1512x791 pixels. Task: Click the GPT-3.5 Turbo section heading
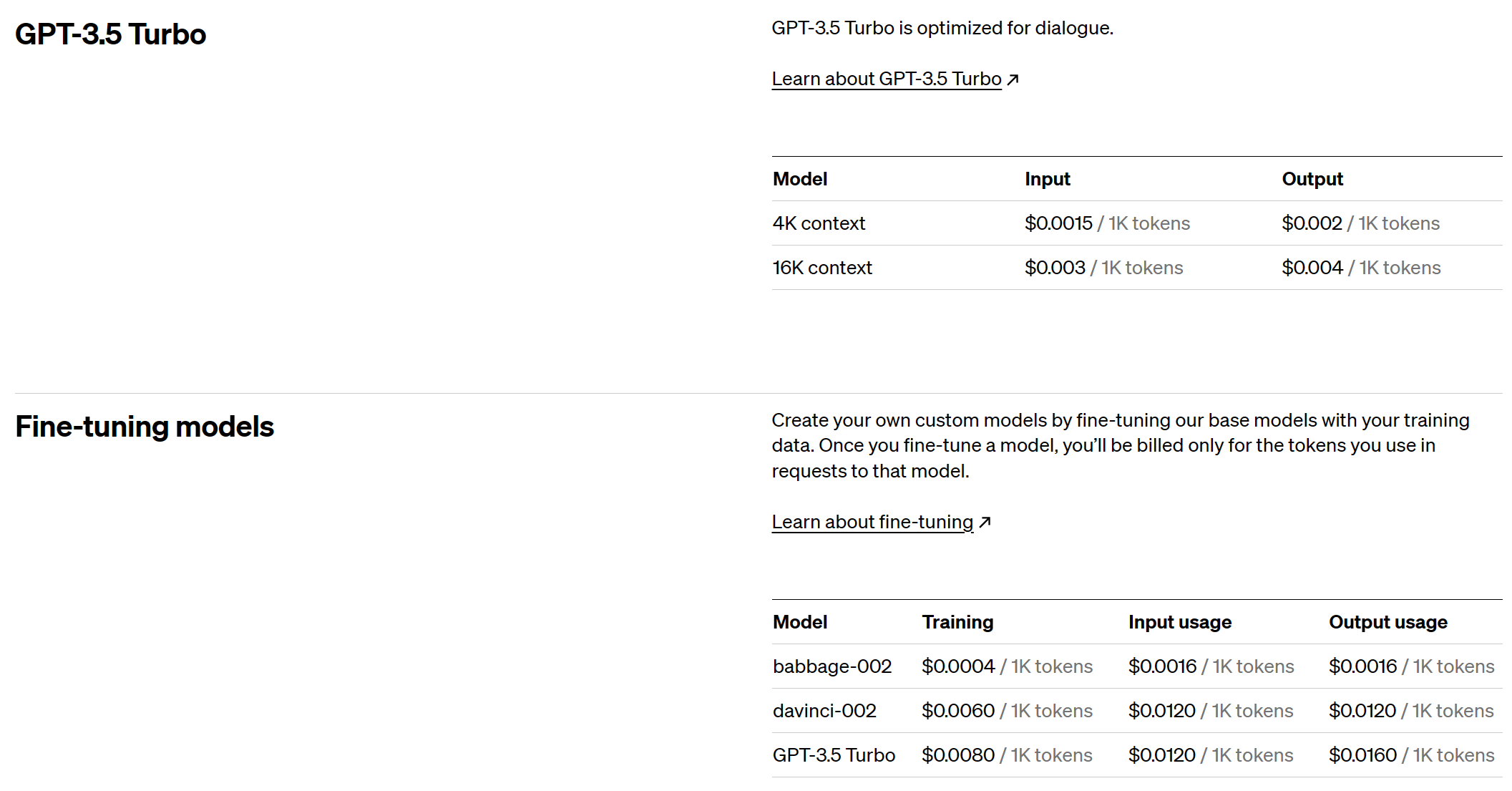(110, 34)
